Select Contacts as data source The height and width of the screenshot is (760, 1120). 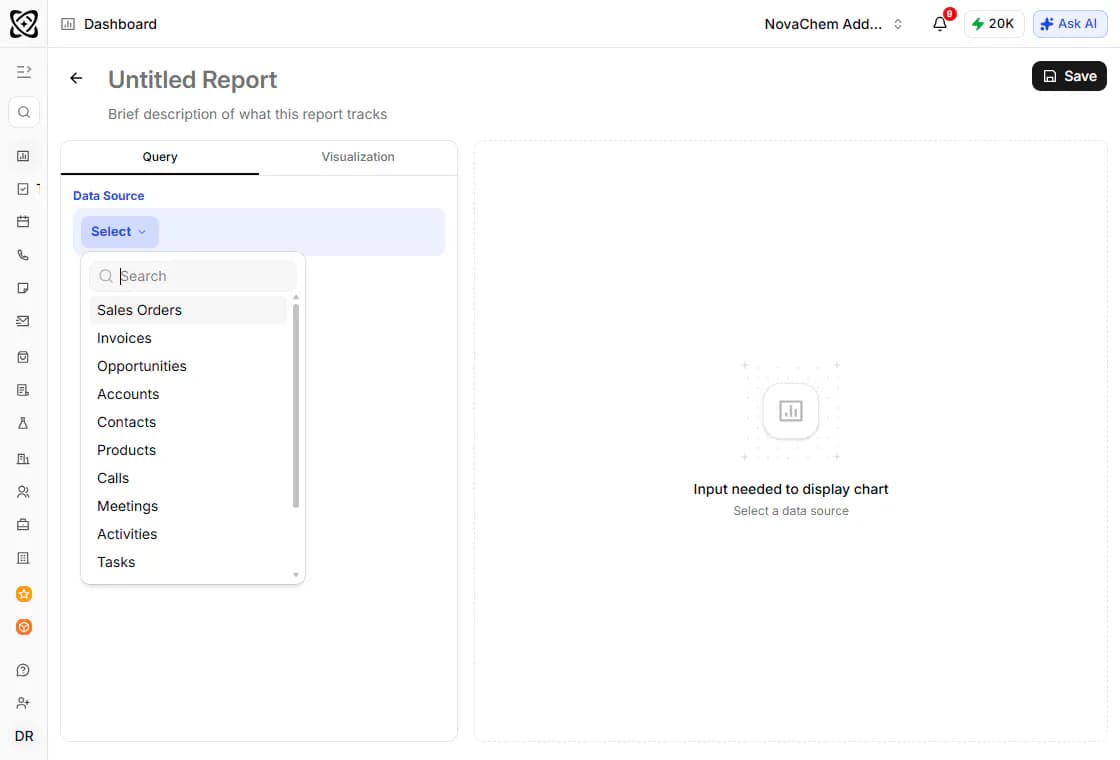188,422
